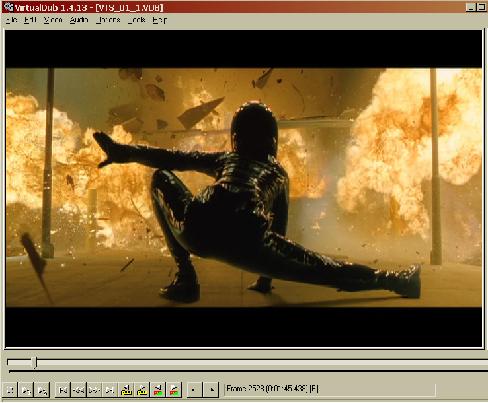Open the File menu
The width and height of the screenshot is (488, 403).
(x=11, y=20)
